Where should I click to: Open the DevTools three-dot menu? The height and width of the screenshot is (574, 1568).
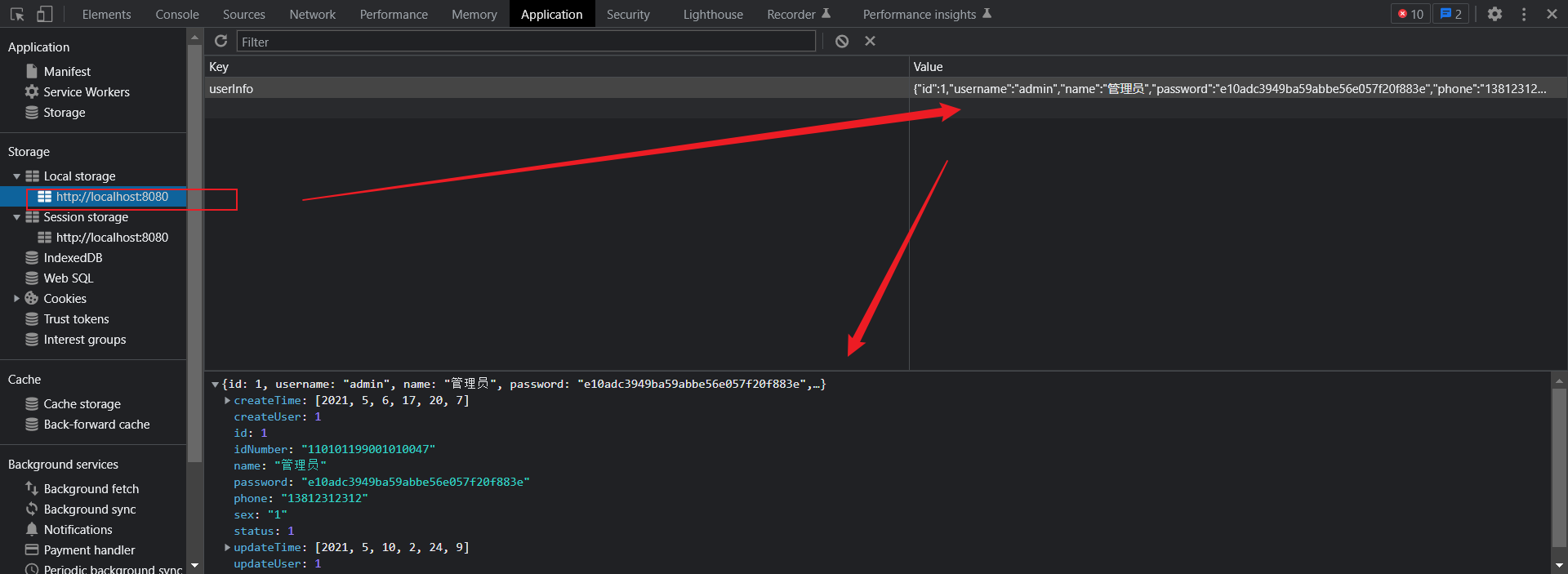1524,14
